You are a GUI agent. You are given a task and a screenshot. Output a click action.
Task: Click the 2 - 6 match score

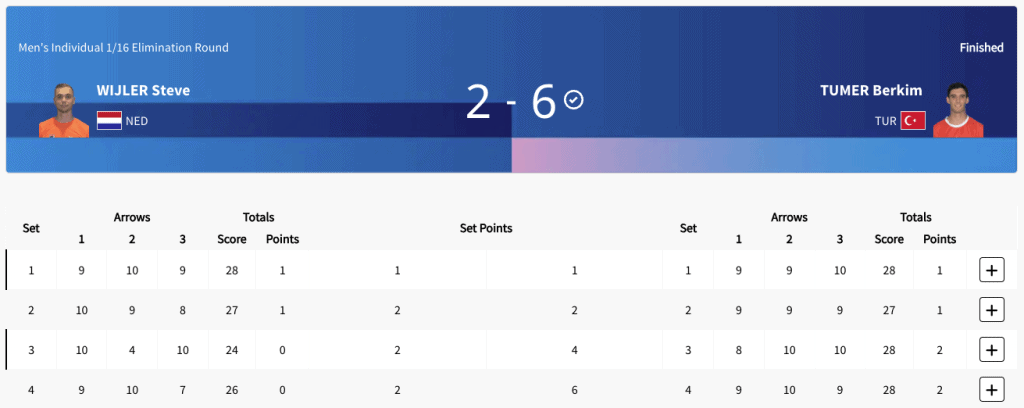click(511, 102)
